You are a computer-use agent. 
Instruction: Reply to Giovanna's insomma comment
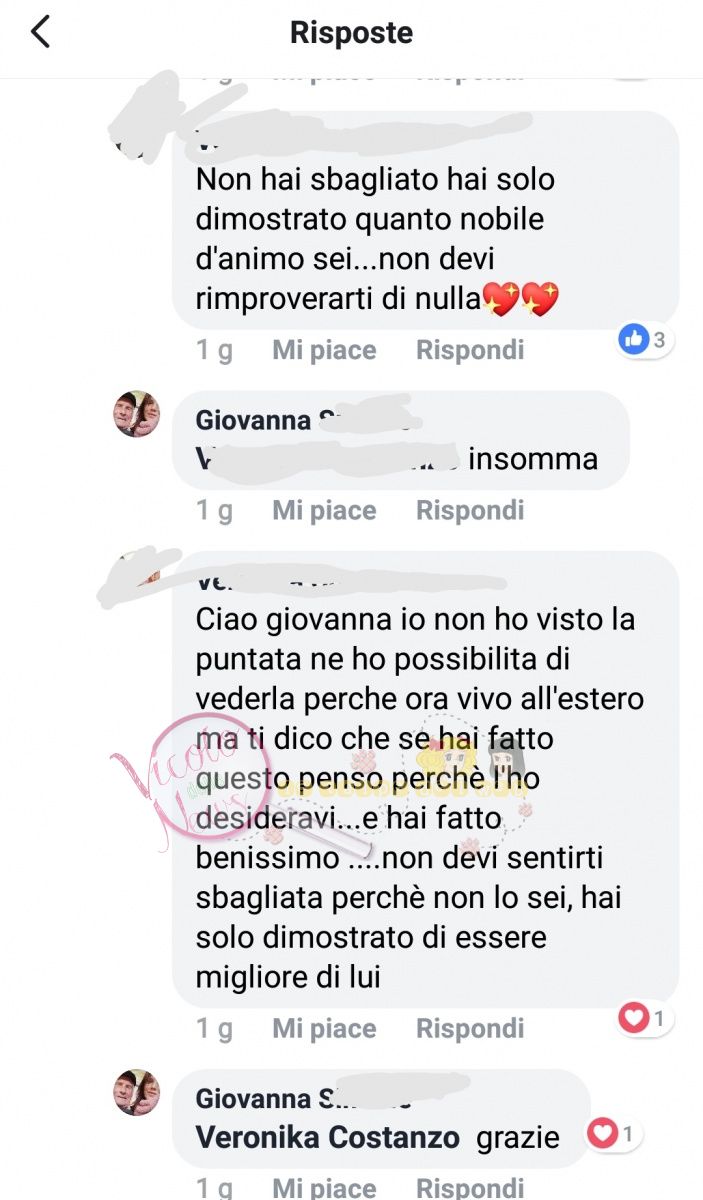click(470, 510)
